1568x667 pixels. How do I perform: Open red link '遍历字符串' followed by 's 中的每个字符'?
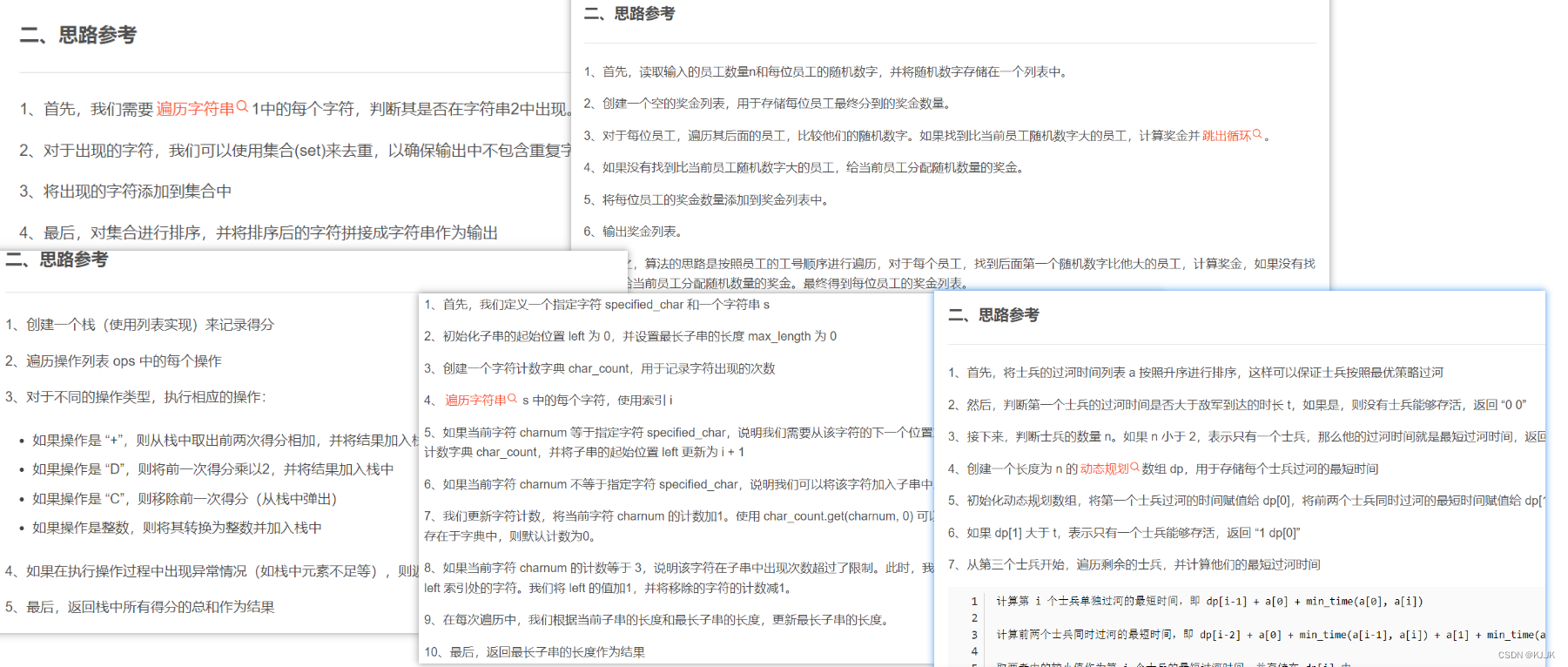[476, 401]
